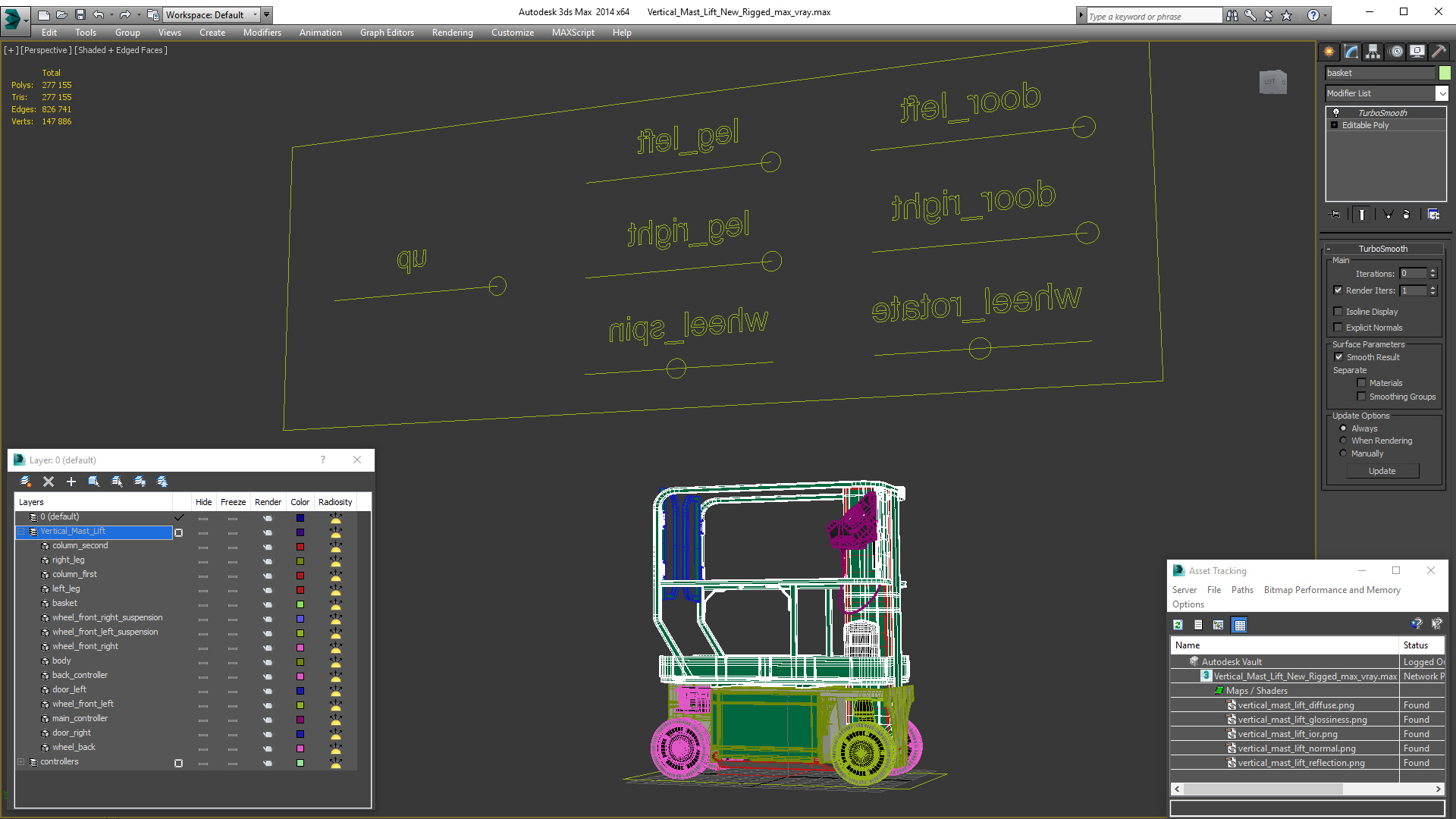The width and height of the screenshot is (1456, 819).
Task: Click the Redo arrow icon
Action: coord(125,14)
